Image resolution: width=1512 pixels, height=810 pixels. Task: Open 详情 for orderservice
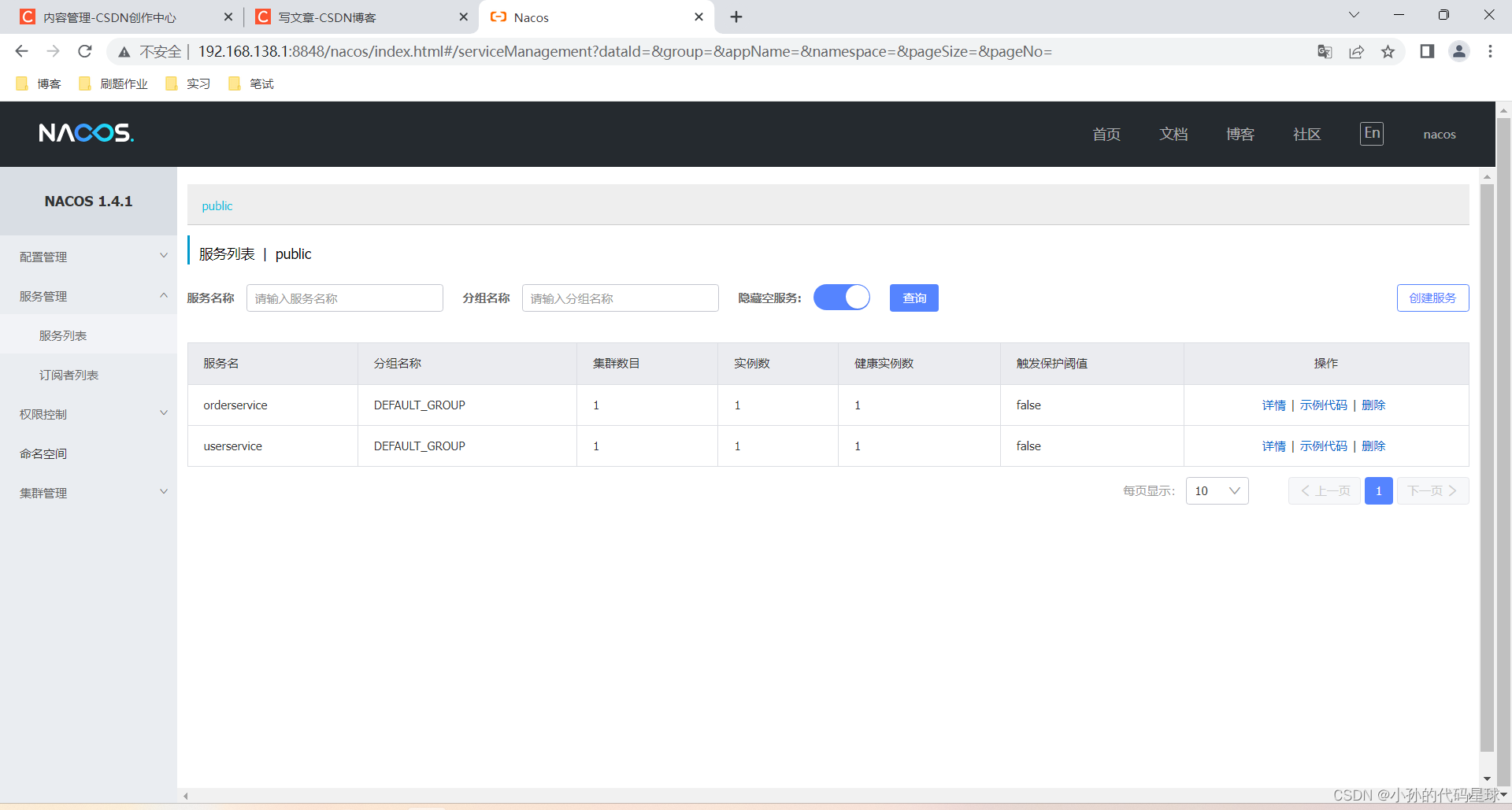coord(1273,405)
